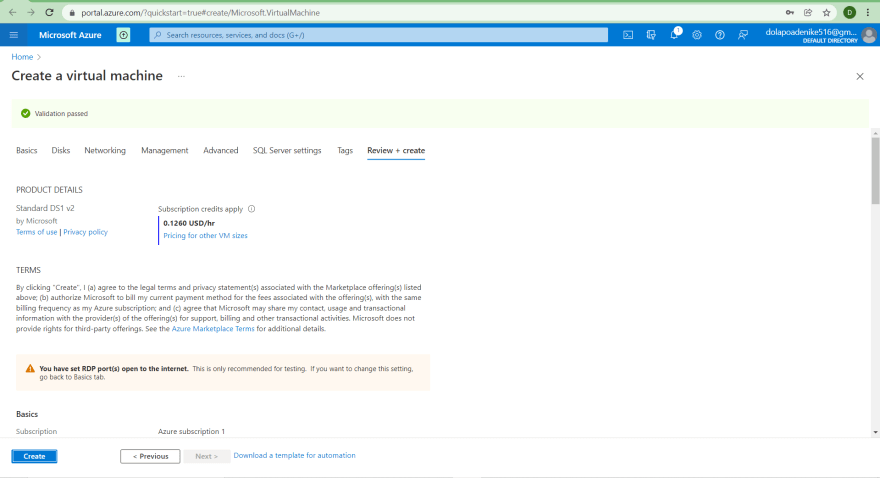Click the browser address bar URL
Image resolution: width=880 pixels, height=478 pixels.
200,12
